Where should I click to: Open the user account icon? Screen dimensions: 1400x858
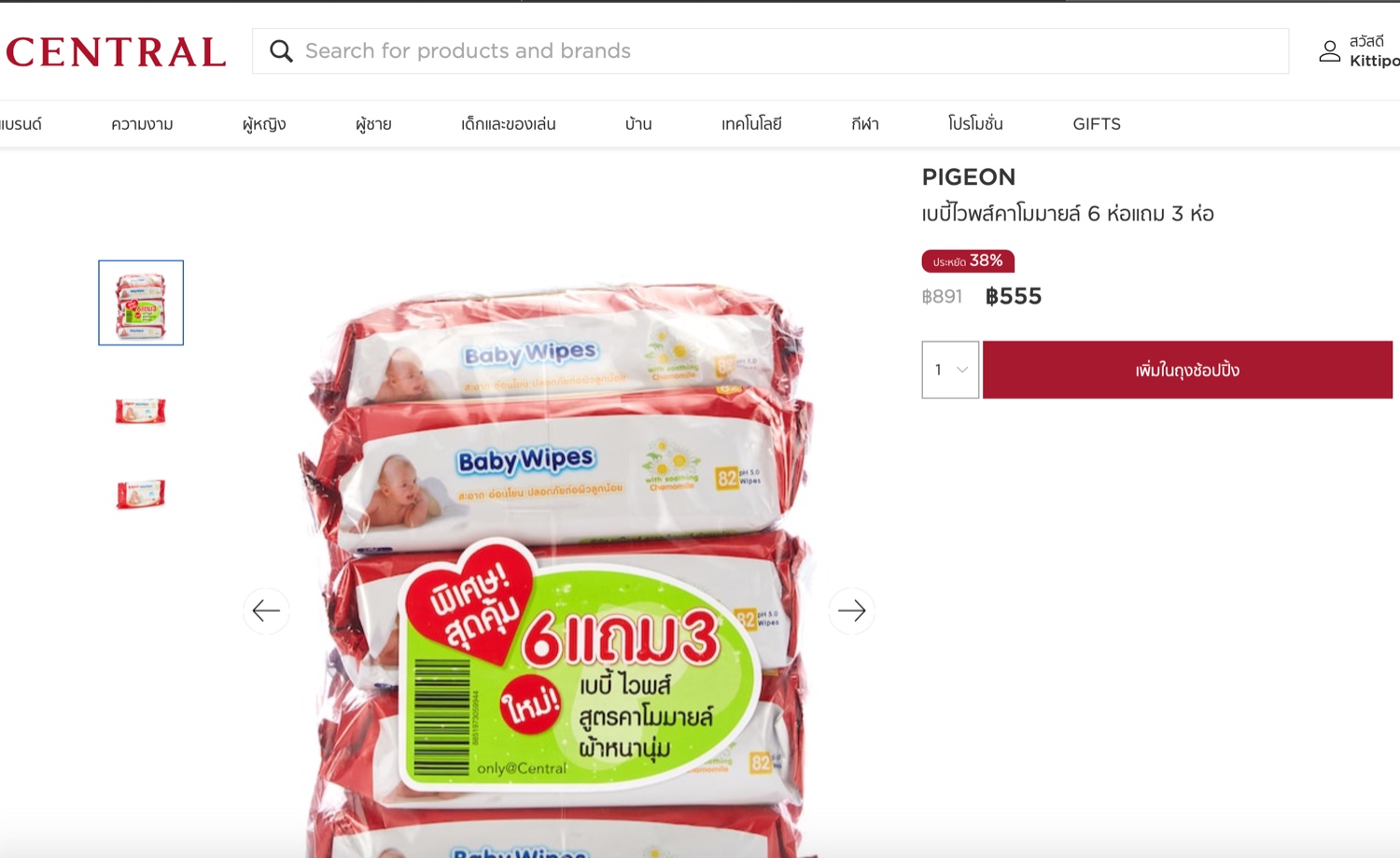1329,51
